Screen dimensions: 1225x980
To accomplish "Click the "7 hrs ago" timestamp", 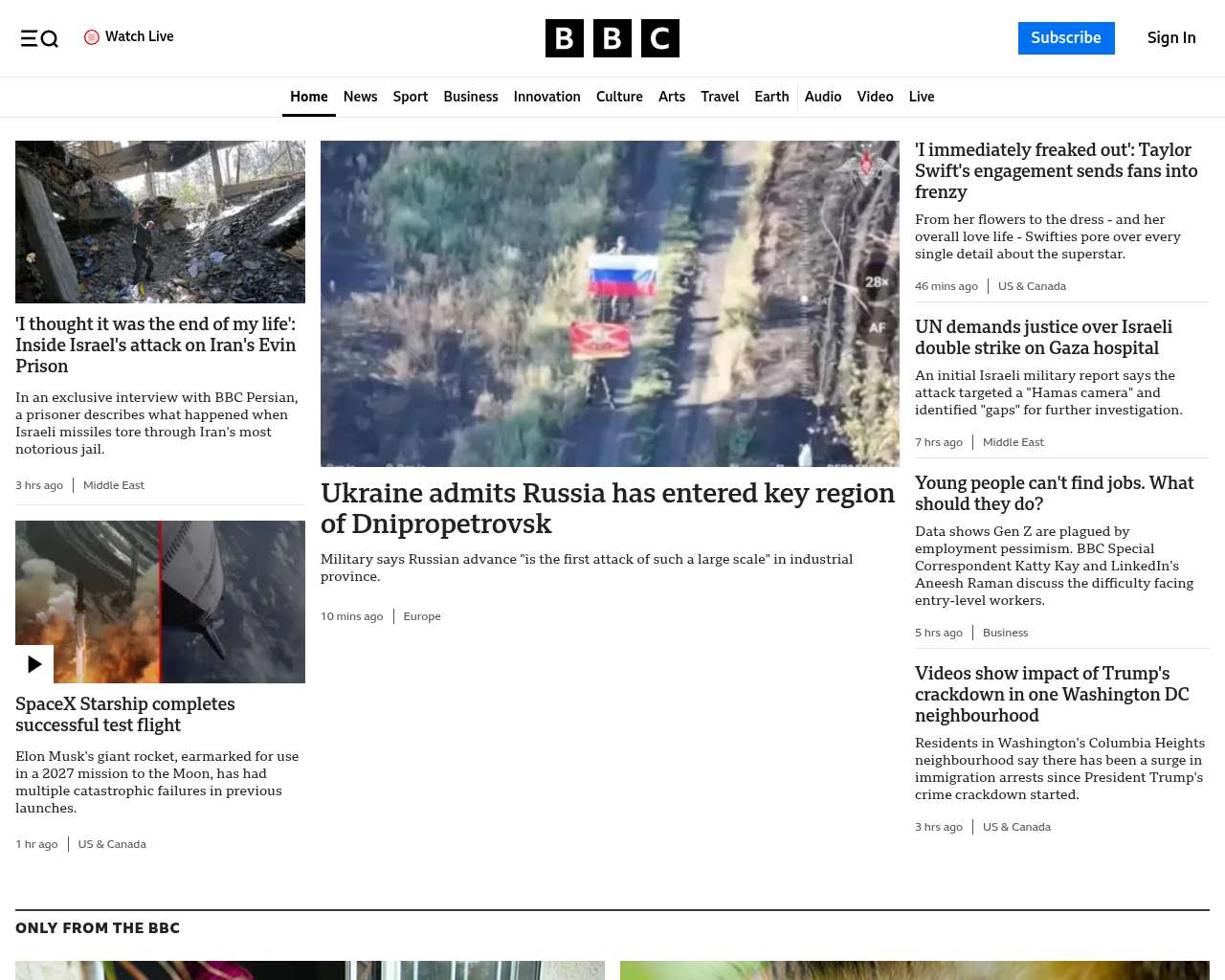I will click(x=939, y=442).
